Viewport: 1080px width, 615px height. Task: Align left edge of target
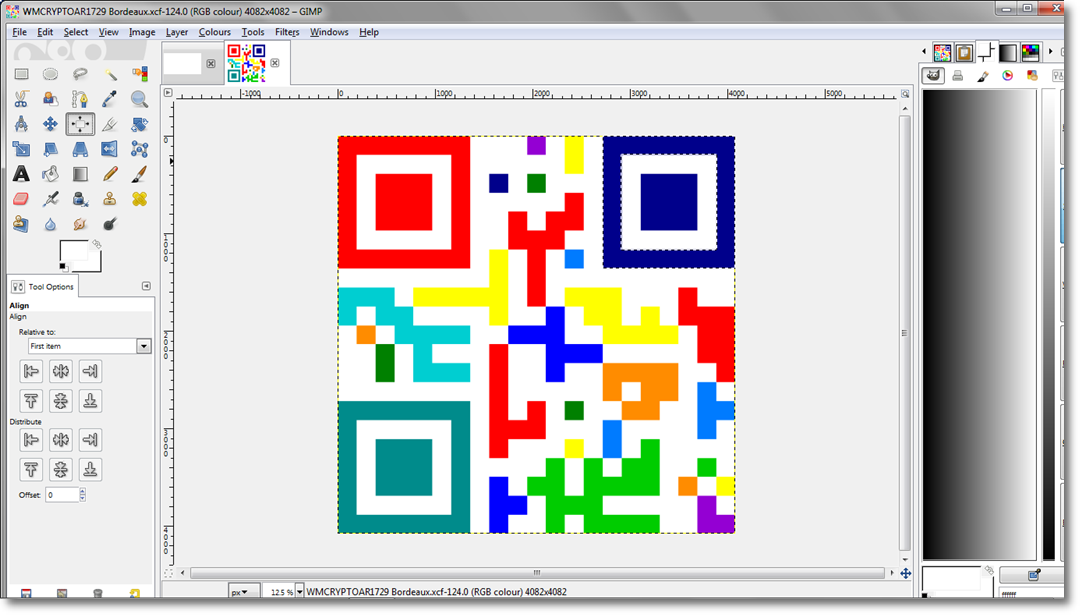point(31,371)
